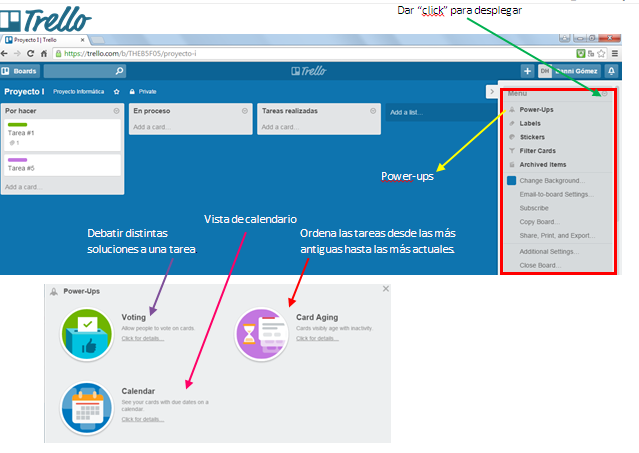Collapse the sidebar menu with the chevron

tap(492, 92)
